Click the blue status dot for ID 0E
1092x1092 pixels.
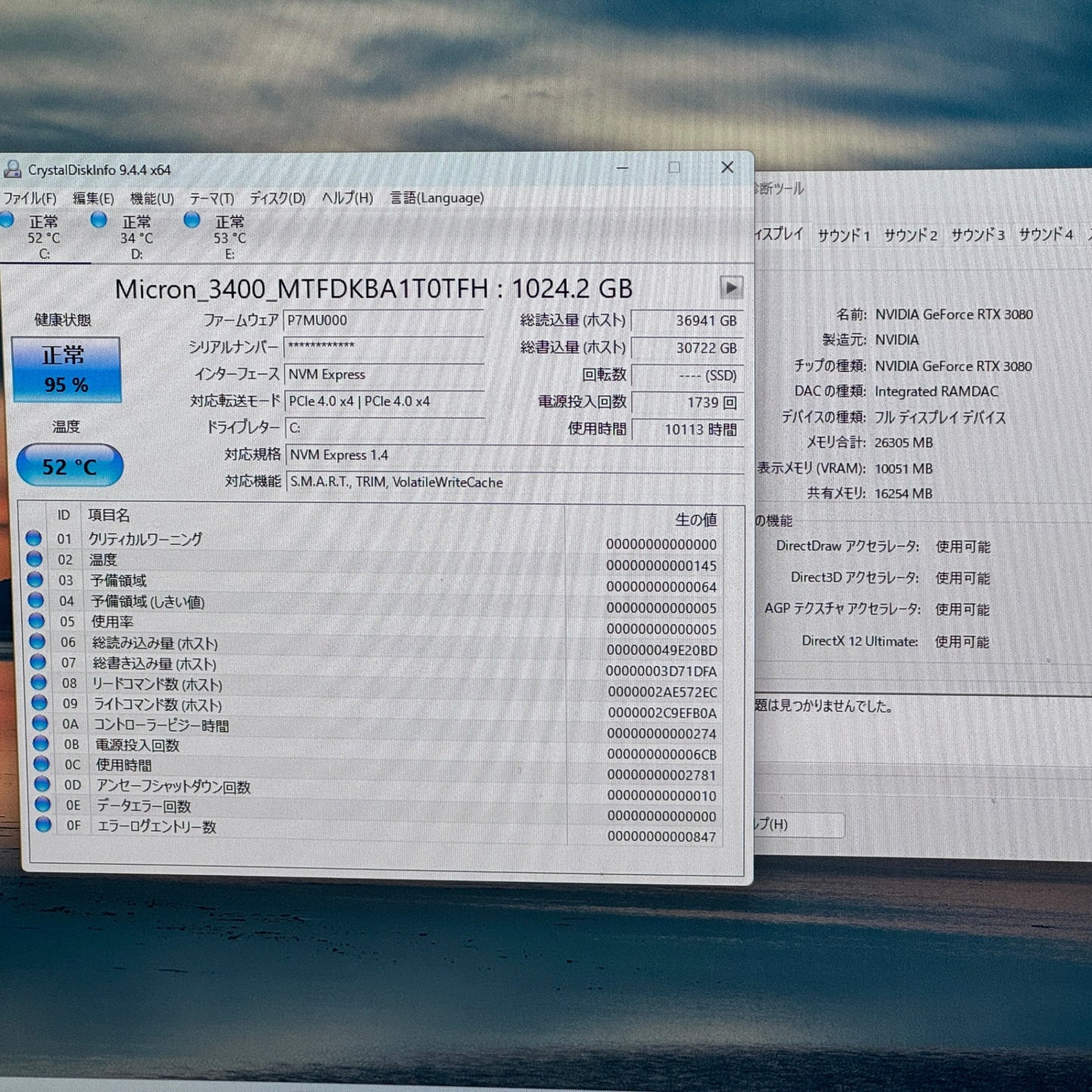pyautogui.click(x=43, y=804)
